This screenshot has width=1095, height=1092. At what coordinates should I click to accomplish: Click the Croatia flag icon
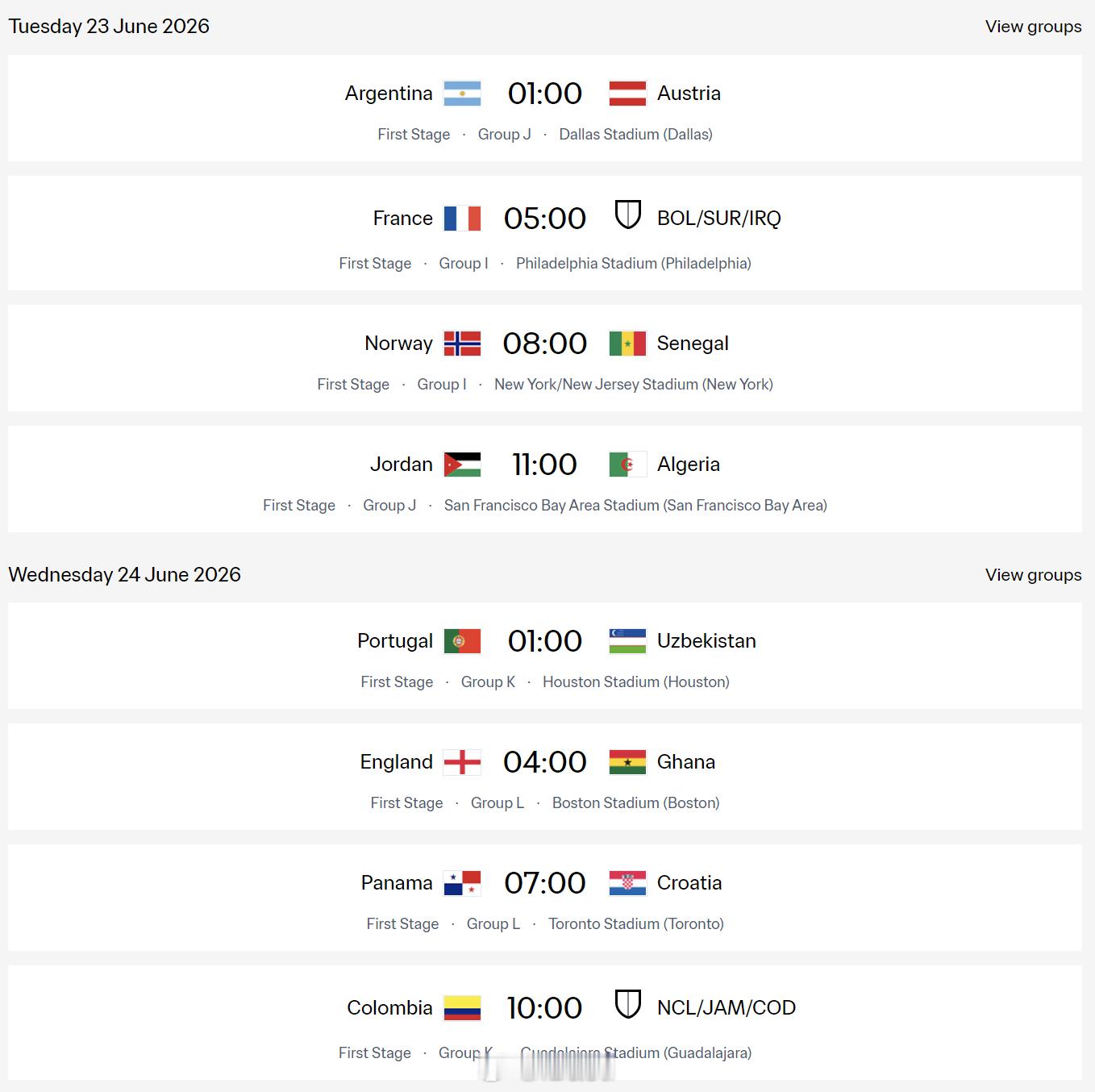[627, 883]
